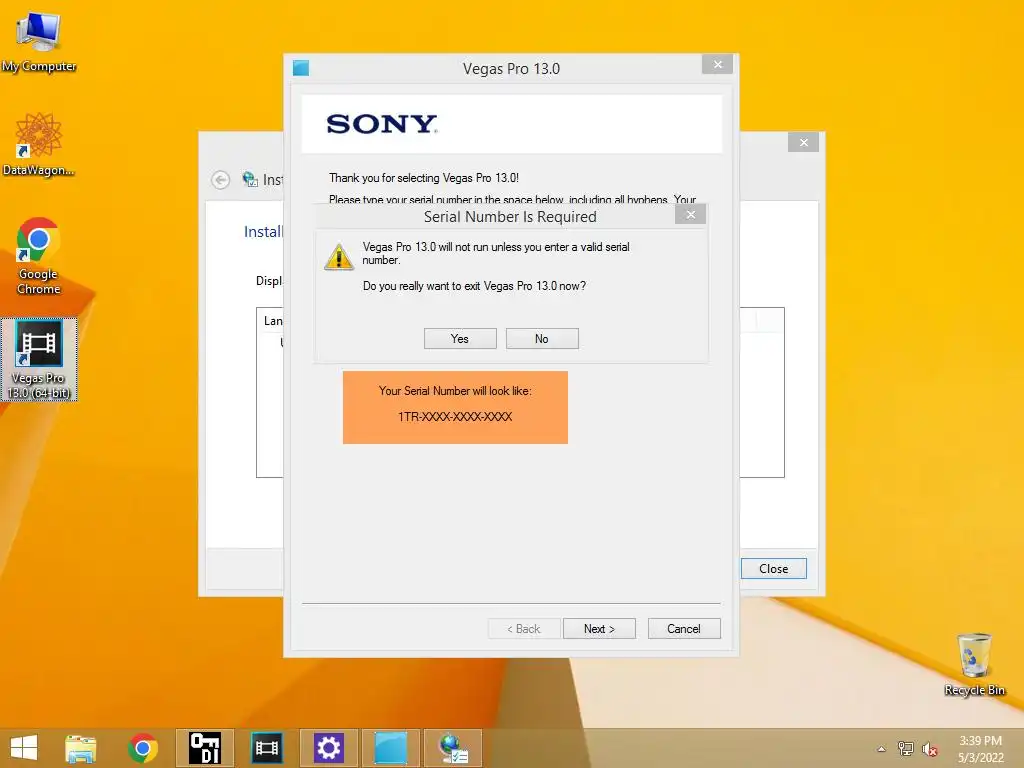Click Cancel in Vegas Pro installer
This screenshot has width=1024, height=768.
tap(684, 628)
